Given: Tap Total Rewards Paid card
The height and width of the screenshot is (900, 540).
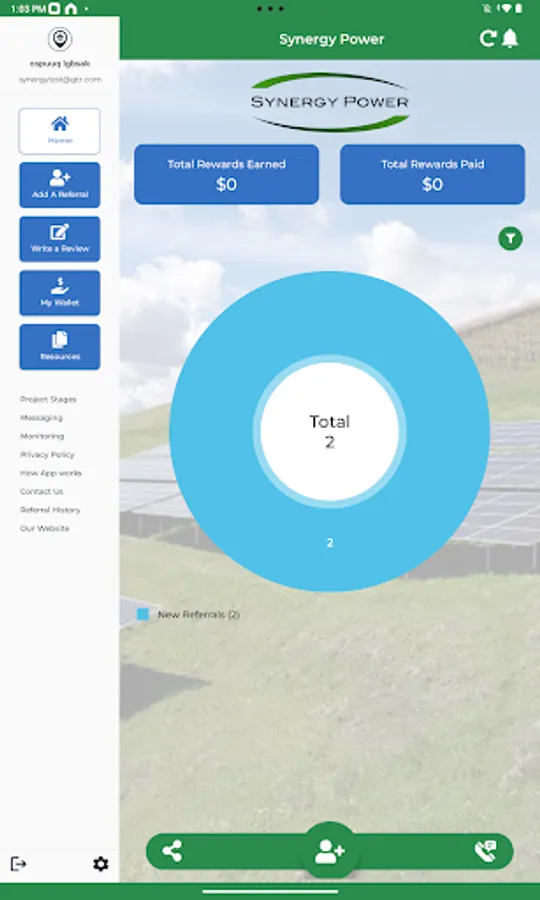Looking at the screenshot, I should 433,174.
